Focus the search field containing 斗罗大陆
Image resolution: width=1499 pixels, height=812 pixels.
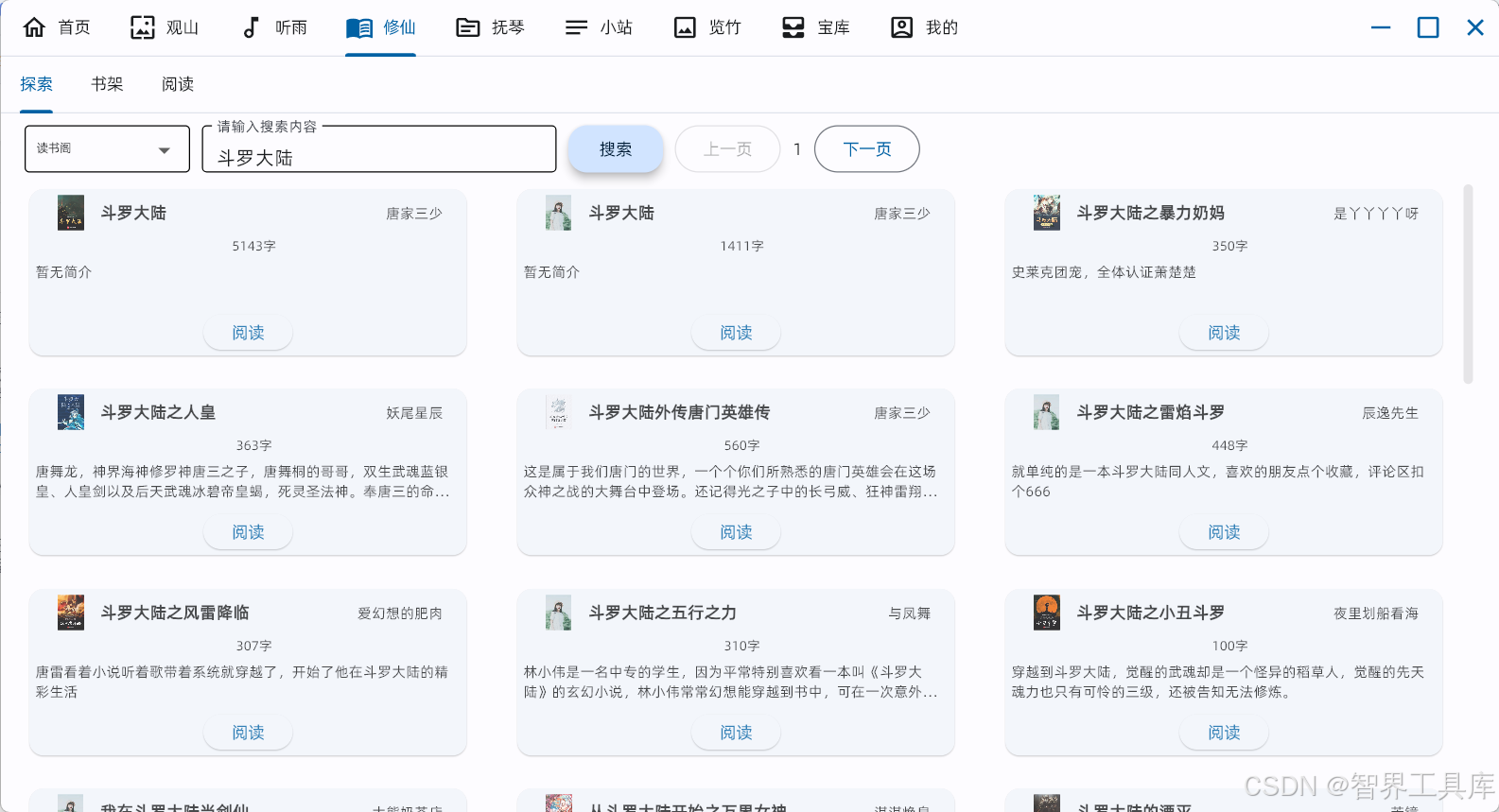pyautogui.click(x=379, y=149)
